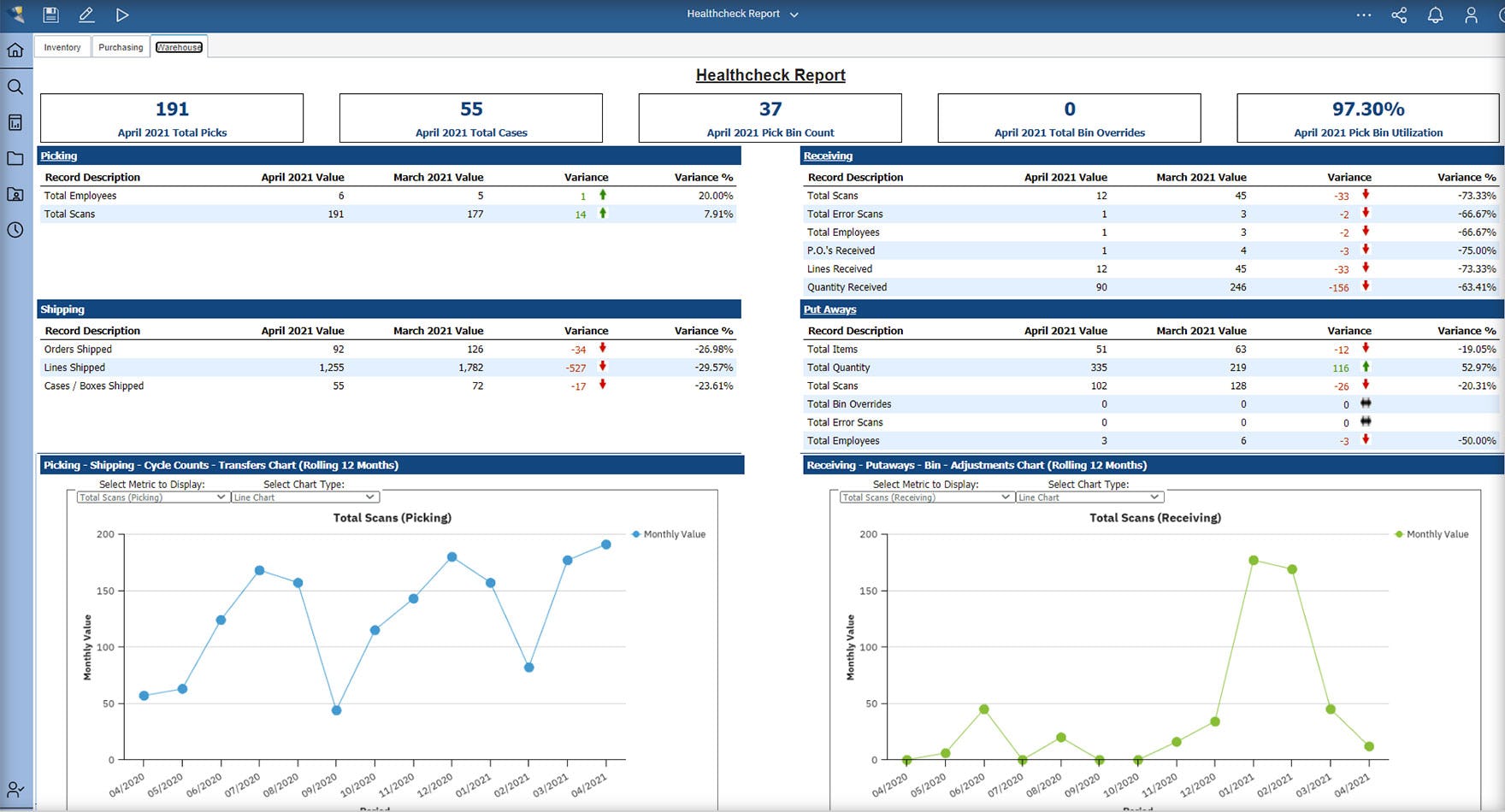Screen dimensions: 1505x812
Task: Select the Edit (pencil) icon
Action: [86, 15]
